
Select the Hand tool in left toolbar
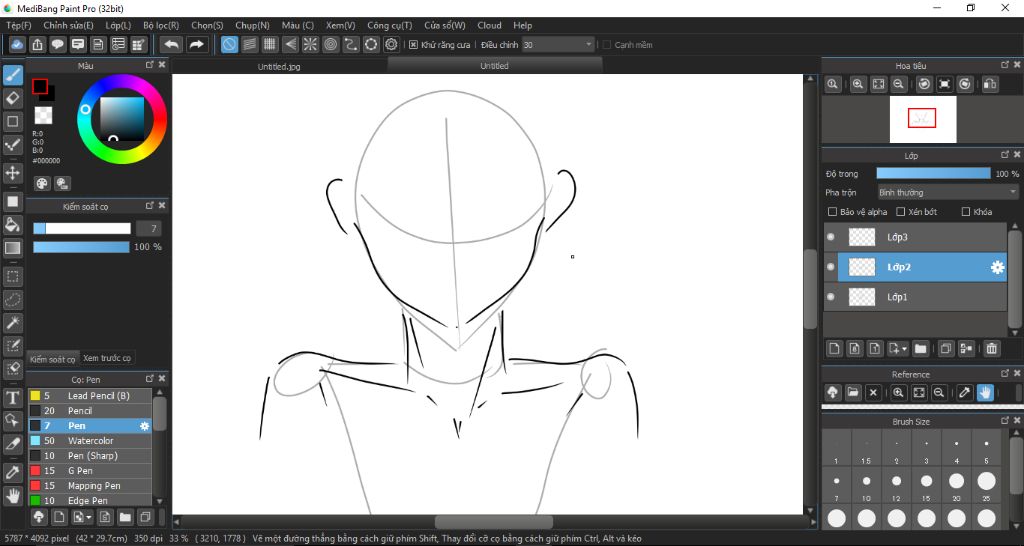click(x=12, y=495)
